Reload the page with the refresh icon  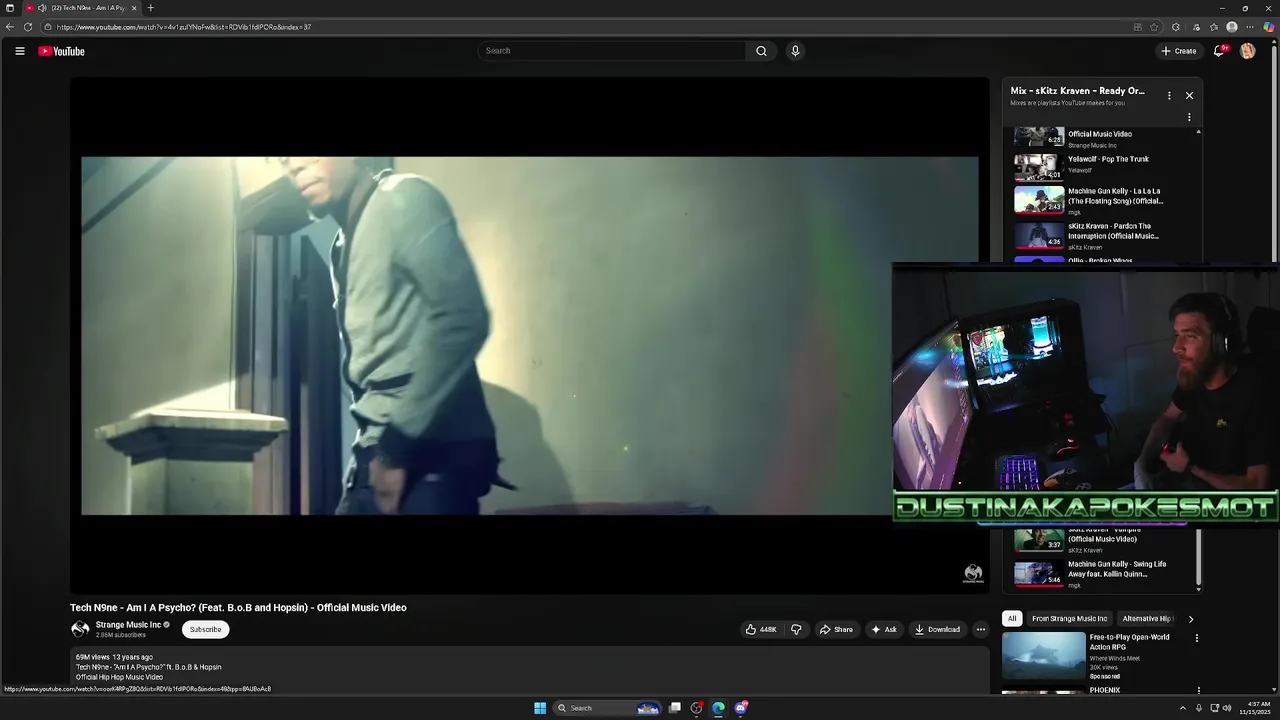point(28,27)
